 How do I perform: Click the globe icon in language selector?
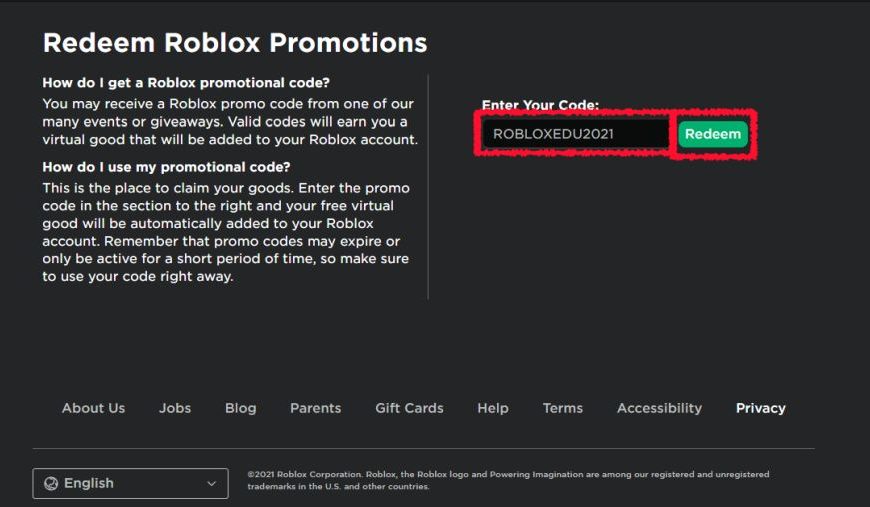click(x=51, y=483)
